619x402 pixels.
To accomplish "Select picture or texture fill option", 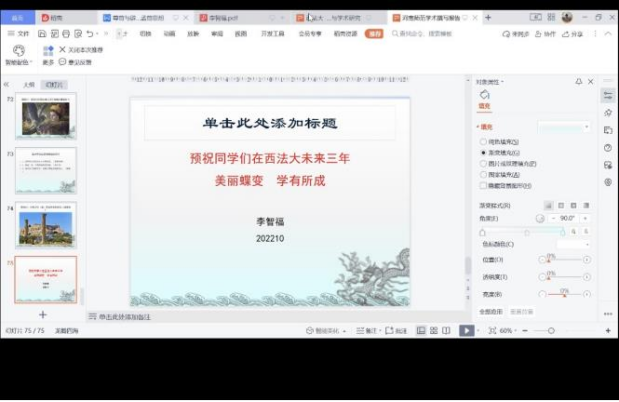I will pyautogui.click(x=484, y=163).
